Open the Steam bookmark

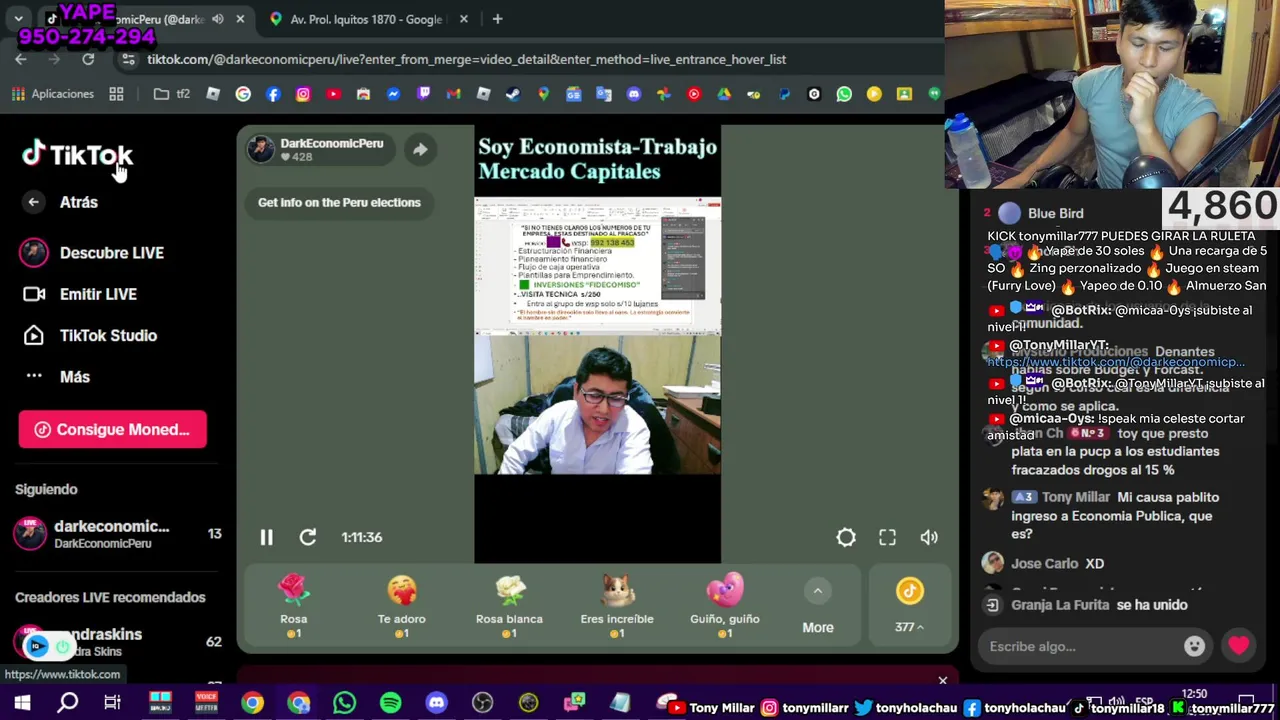[x=513, y=94]
